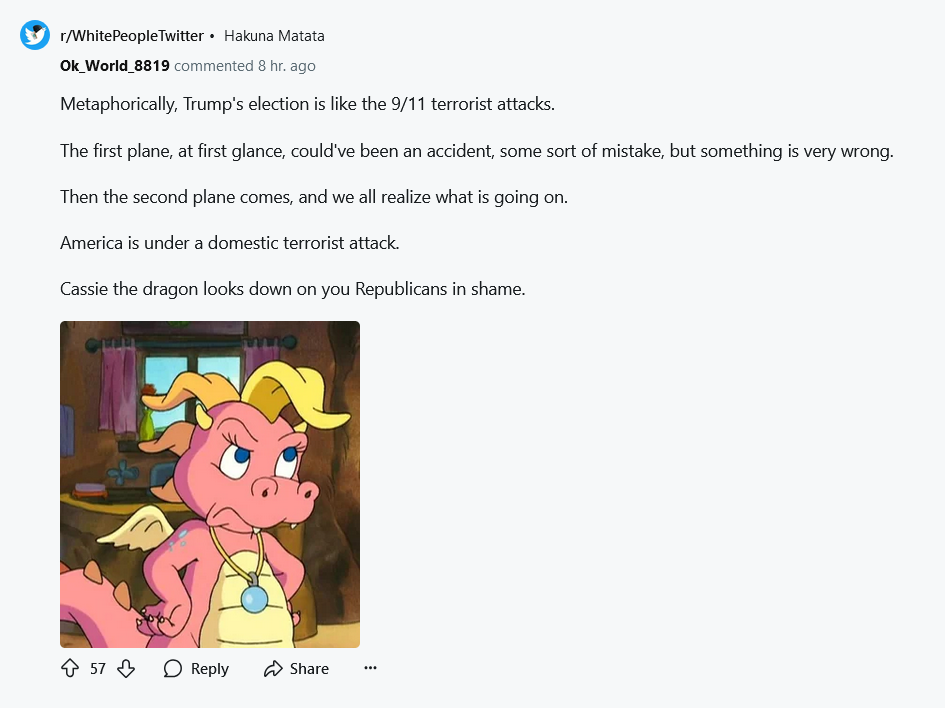This screenshot has height=708, width=945.
Task: Click the sentence beginning "The first plane"
Action: click(x=476, y=151)
